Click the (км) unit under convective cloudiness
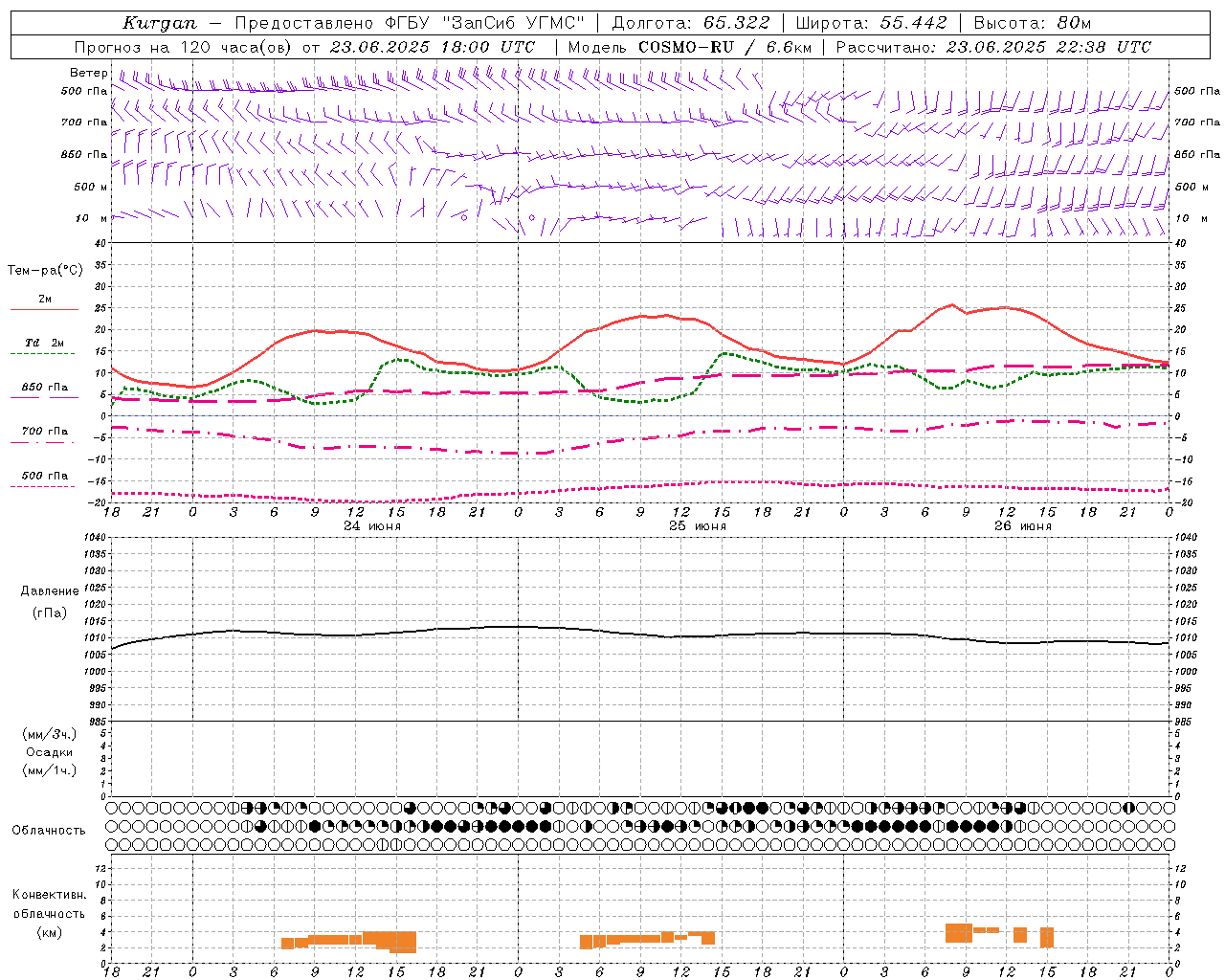 [49, 932]
